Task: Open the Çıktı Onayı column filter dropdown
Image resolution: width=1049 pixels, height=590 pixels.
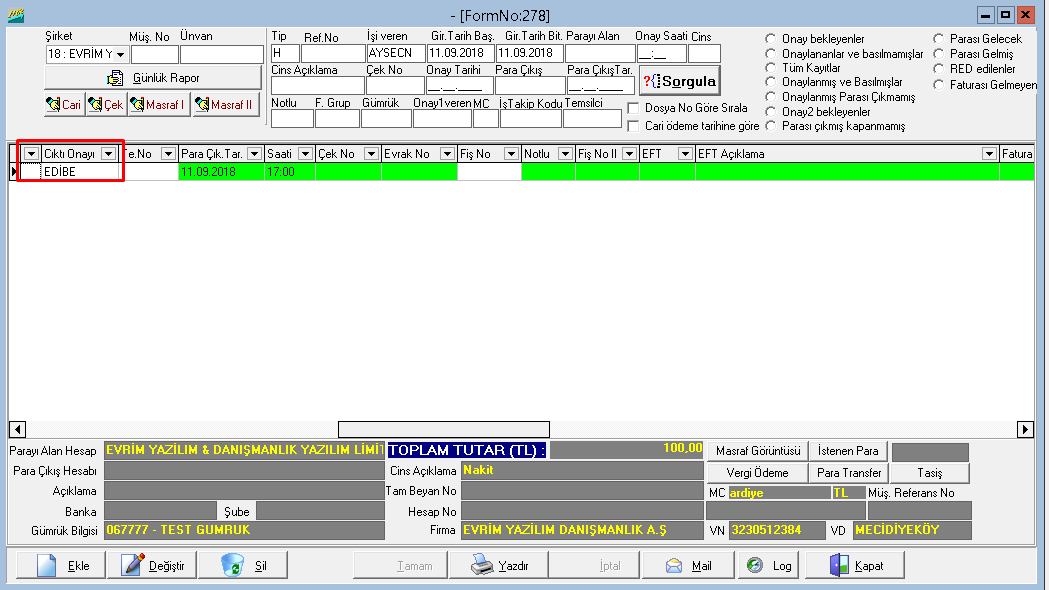Action: (x=108, y=154)
